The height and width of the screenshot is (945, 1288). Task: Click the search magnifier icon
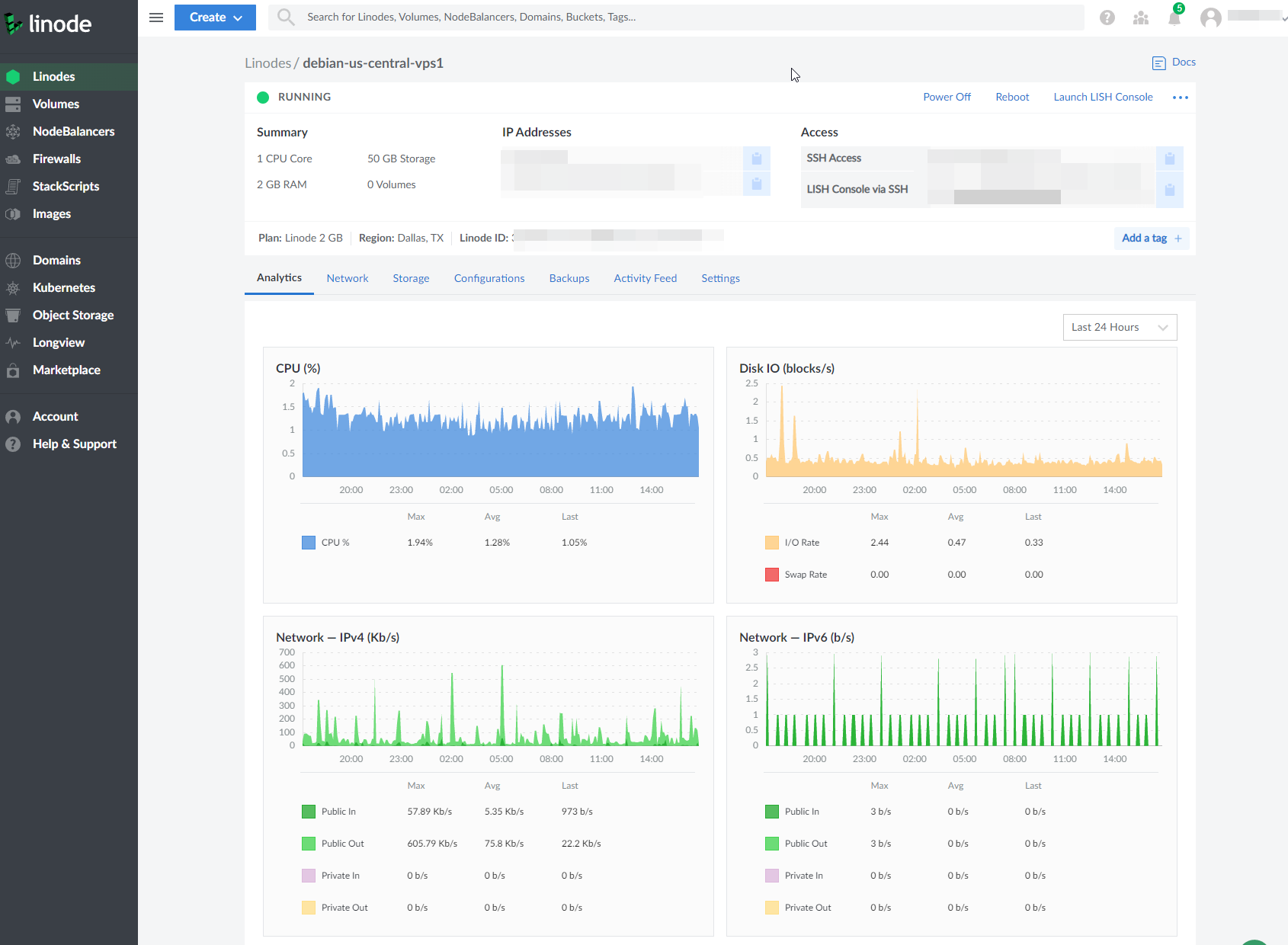pyautogui.click(x=286, y=17)
